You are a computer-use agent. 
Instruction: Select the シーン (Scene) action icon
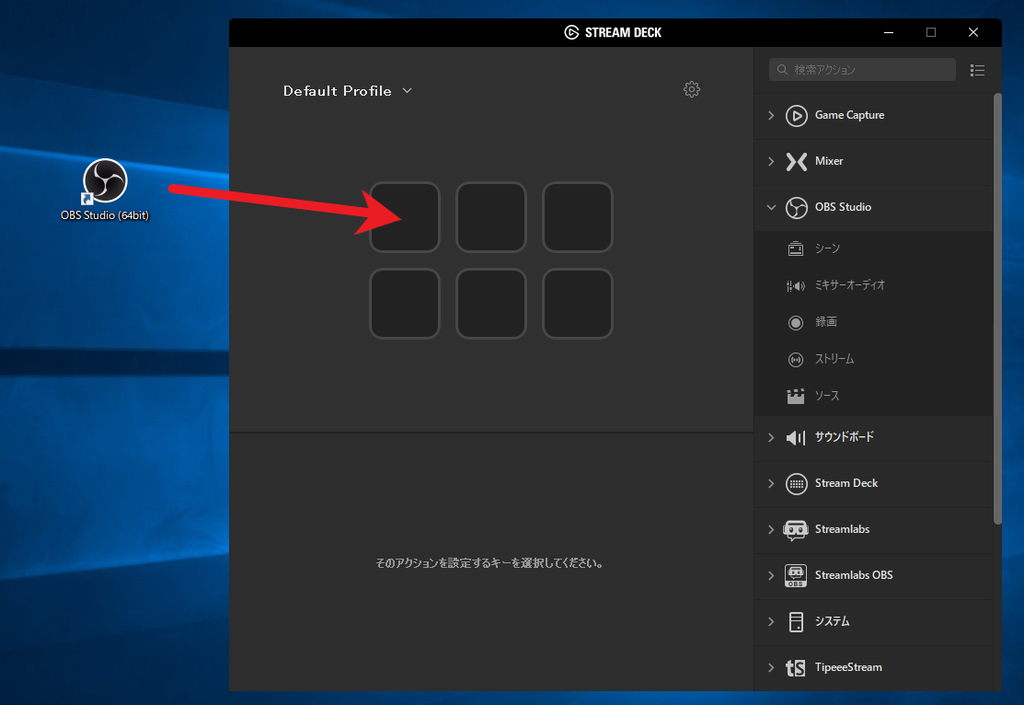coord(795,249)
